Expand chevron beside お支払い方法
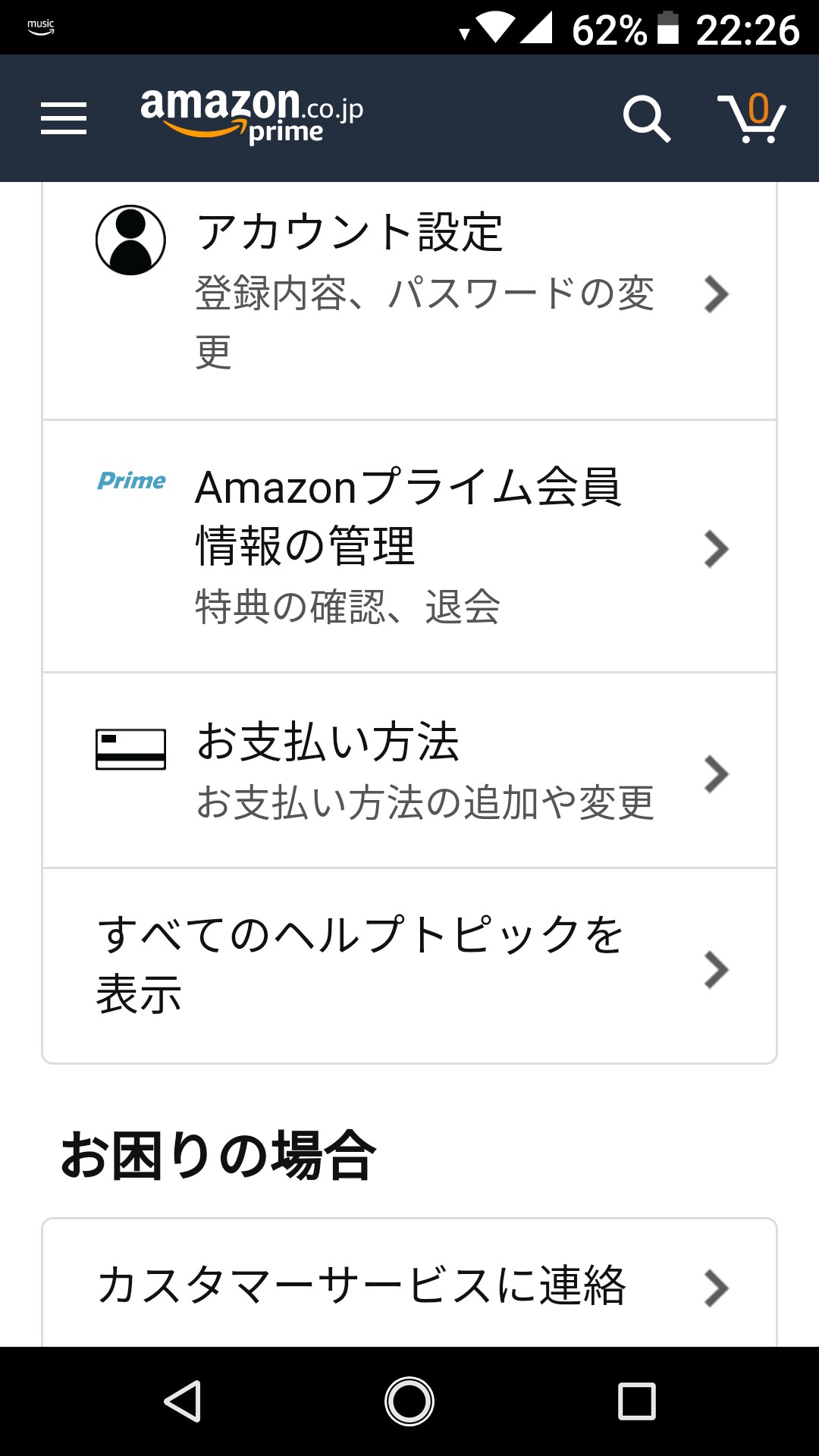 [716, 773]
